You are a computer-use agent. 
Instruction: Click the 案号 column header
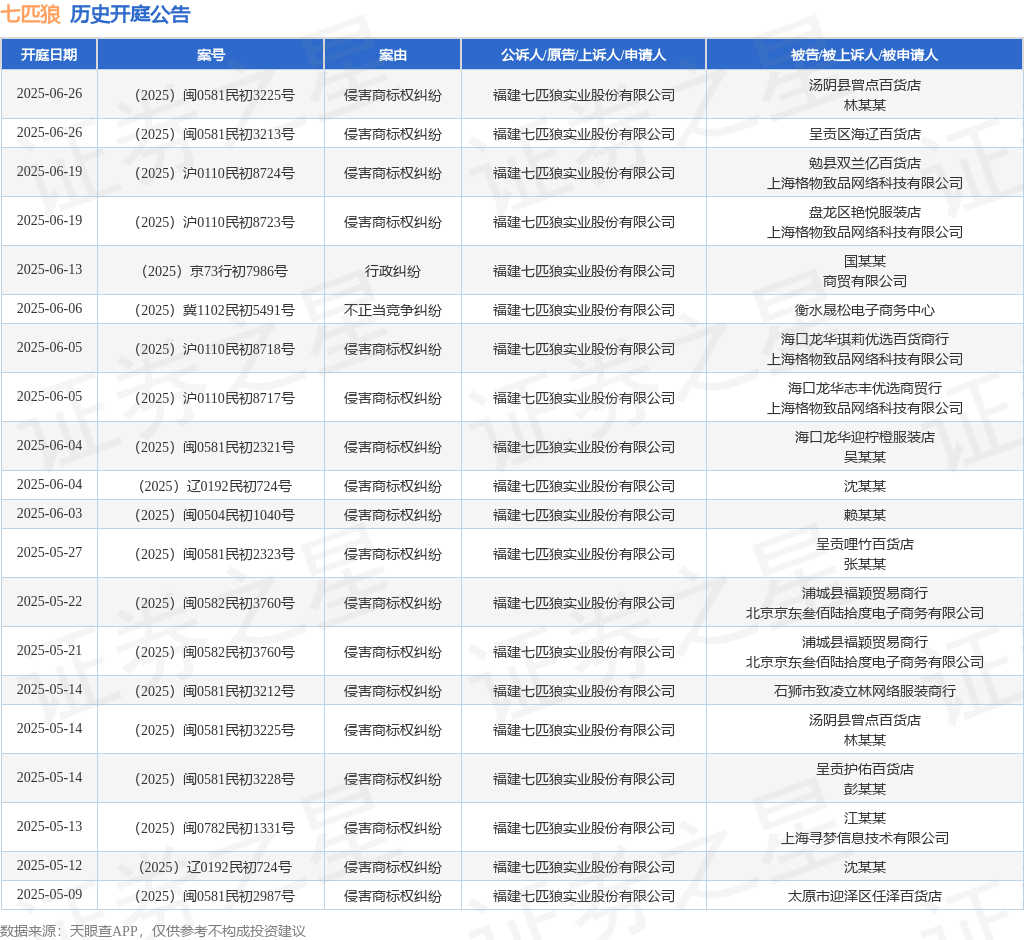click(x=211, y=55)
